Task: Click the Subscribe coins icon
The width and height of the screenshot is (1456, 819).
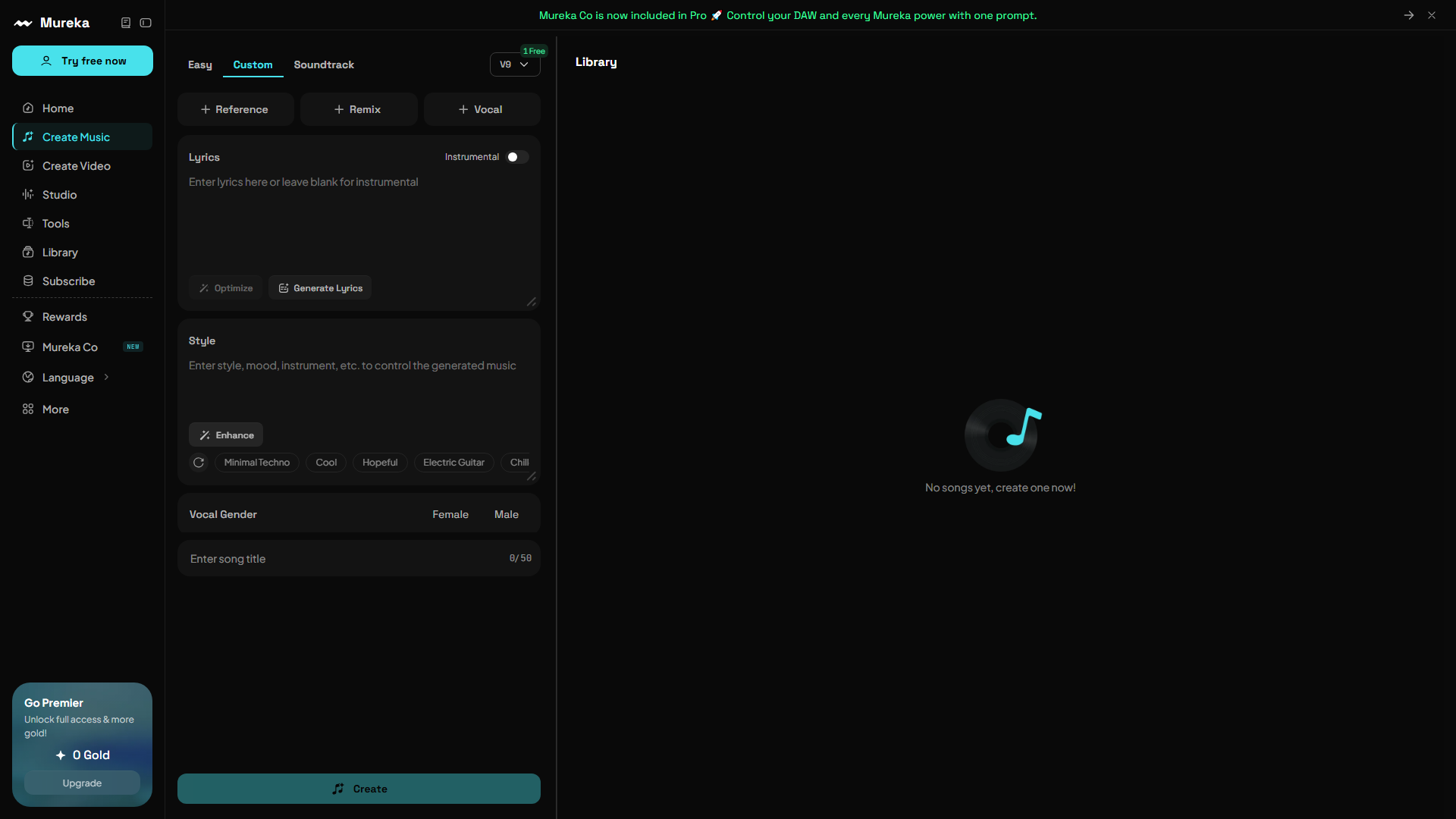Action: [x=28, y=281]
